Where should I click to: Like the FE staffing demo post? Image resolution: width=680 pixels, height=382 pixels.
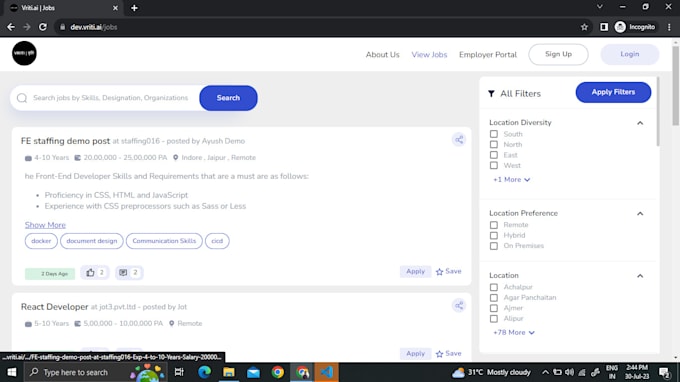coord(95,273)
